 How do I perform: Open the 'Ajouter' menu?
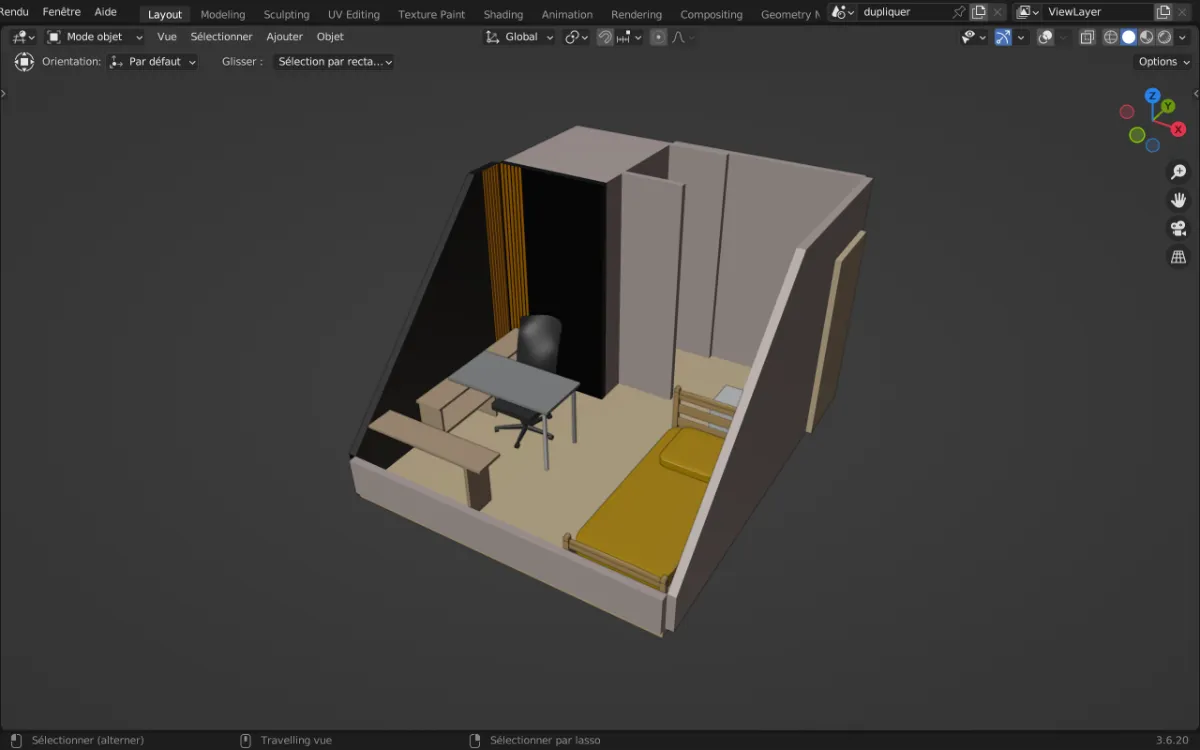(284, 36)
